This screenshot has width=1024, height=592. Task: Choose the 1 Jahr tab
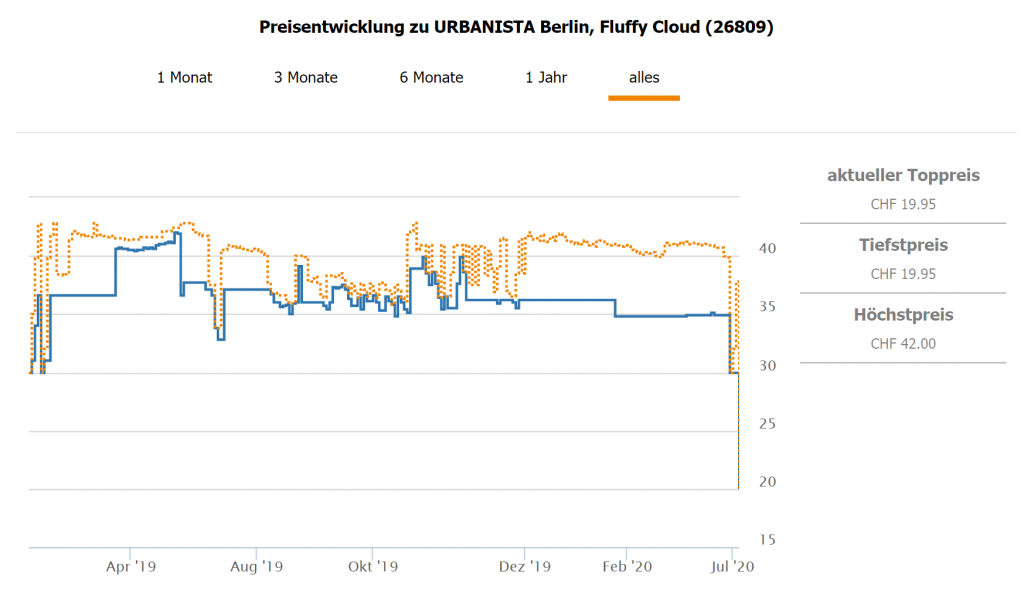point(546,77)
